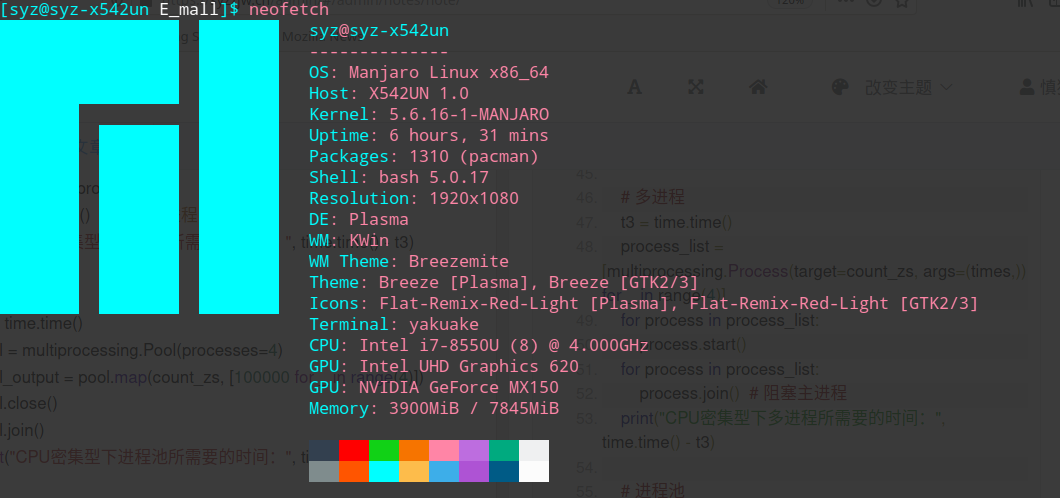1060x498 pixels.
Task: Click the top-row orange color block
Action: pyautogui.click(x=414, y=450)
